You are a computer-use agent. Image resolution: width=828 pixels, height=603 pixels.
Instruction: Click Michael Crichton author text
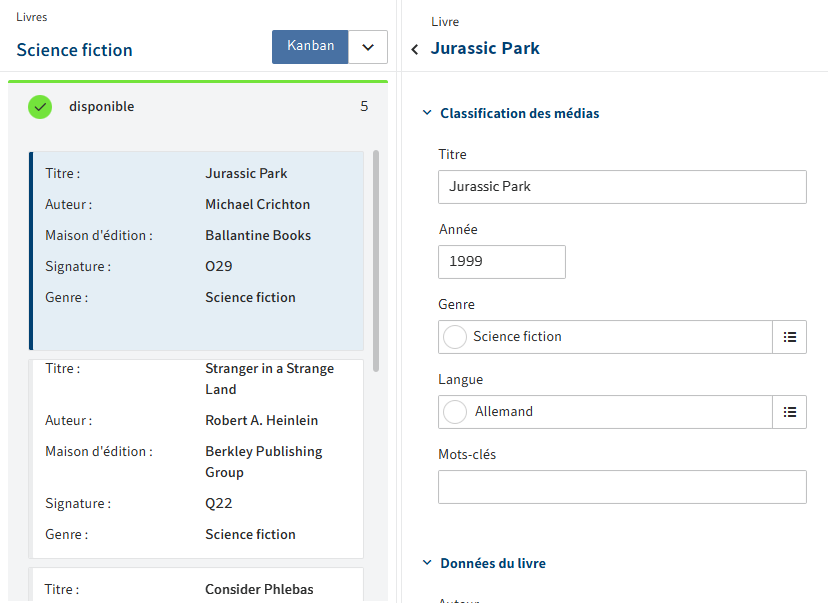point(257,204)
